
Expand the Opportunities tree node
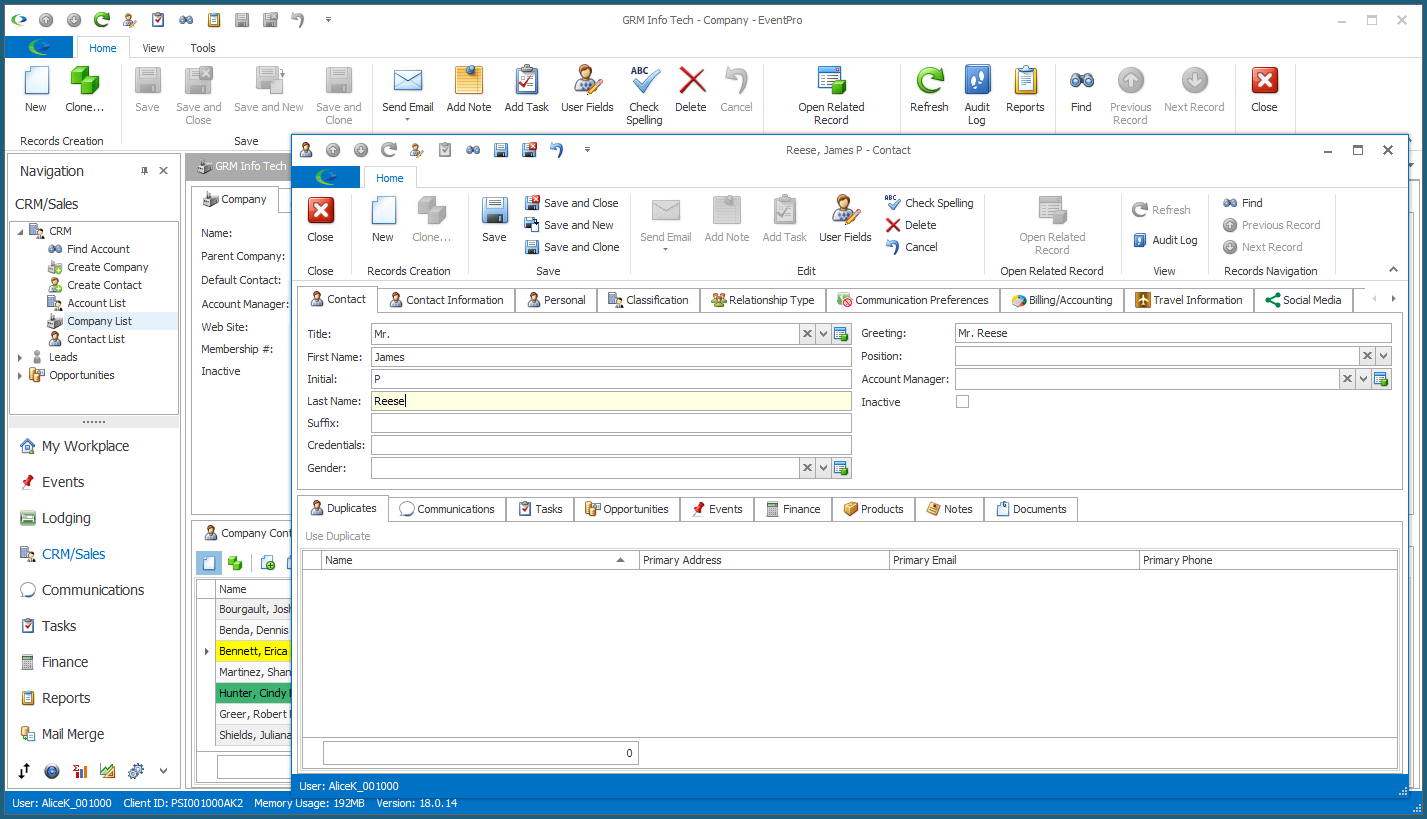(20, 375)
